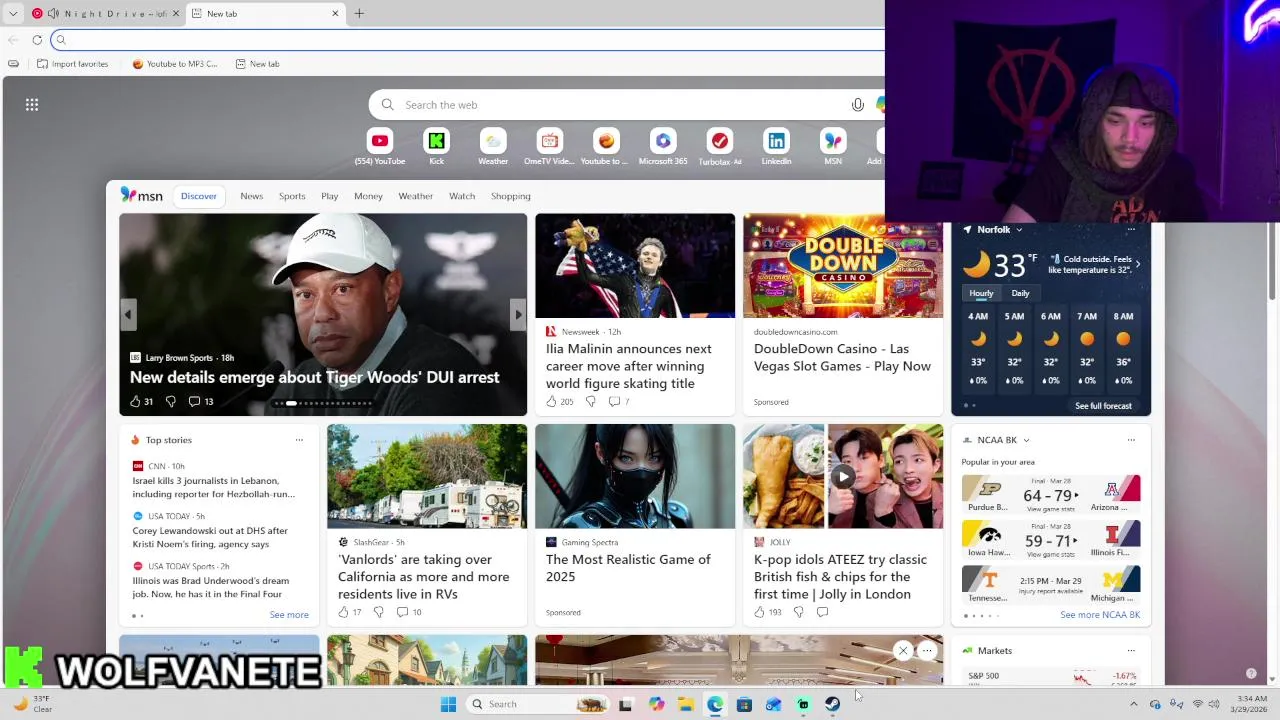Go to previous featured story slide
Viewport: 1280px width, 720px height.
(x=128, y=315)
